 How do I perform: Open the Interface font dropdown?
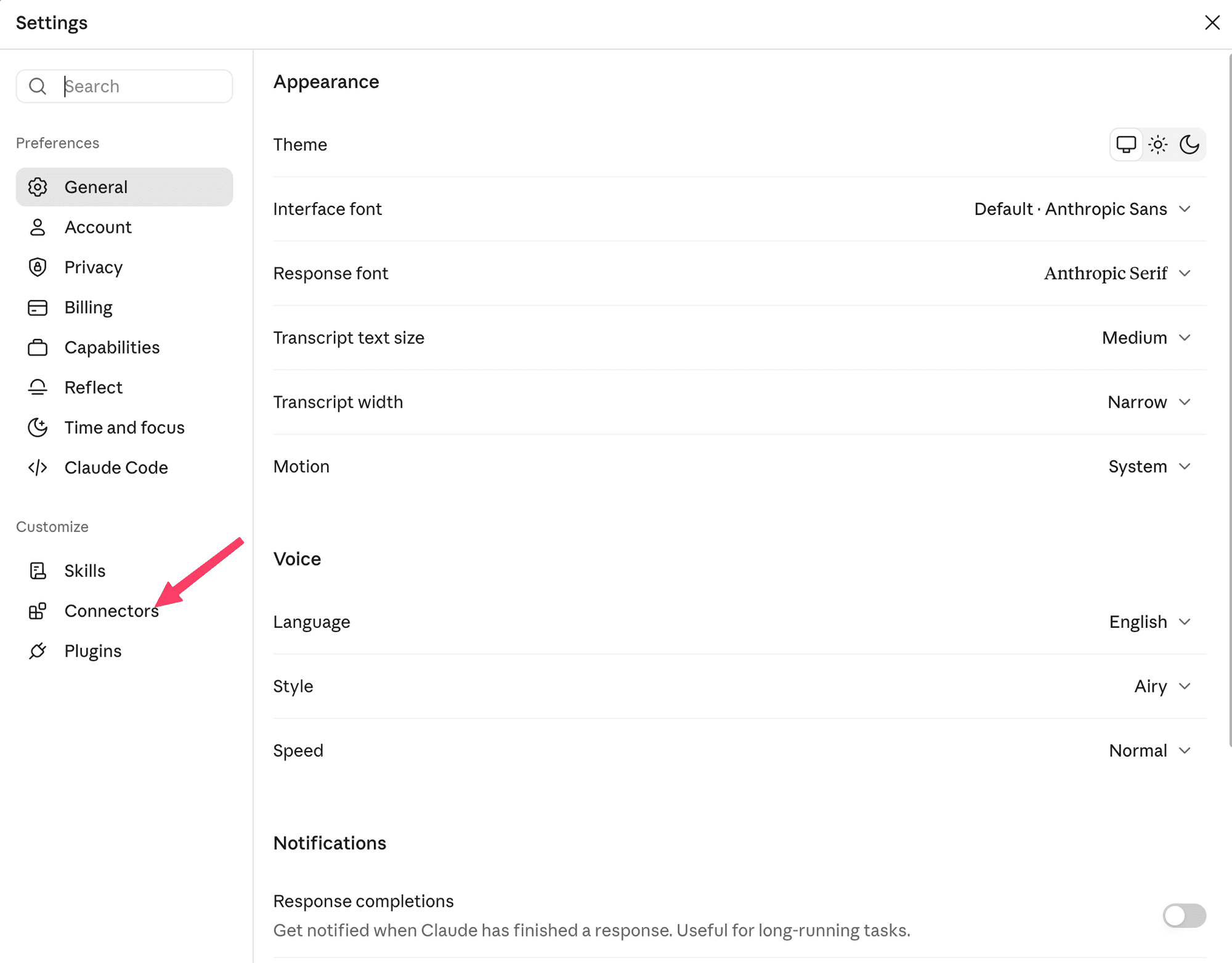pyautogui.click(x=1082, y=209)
